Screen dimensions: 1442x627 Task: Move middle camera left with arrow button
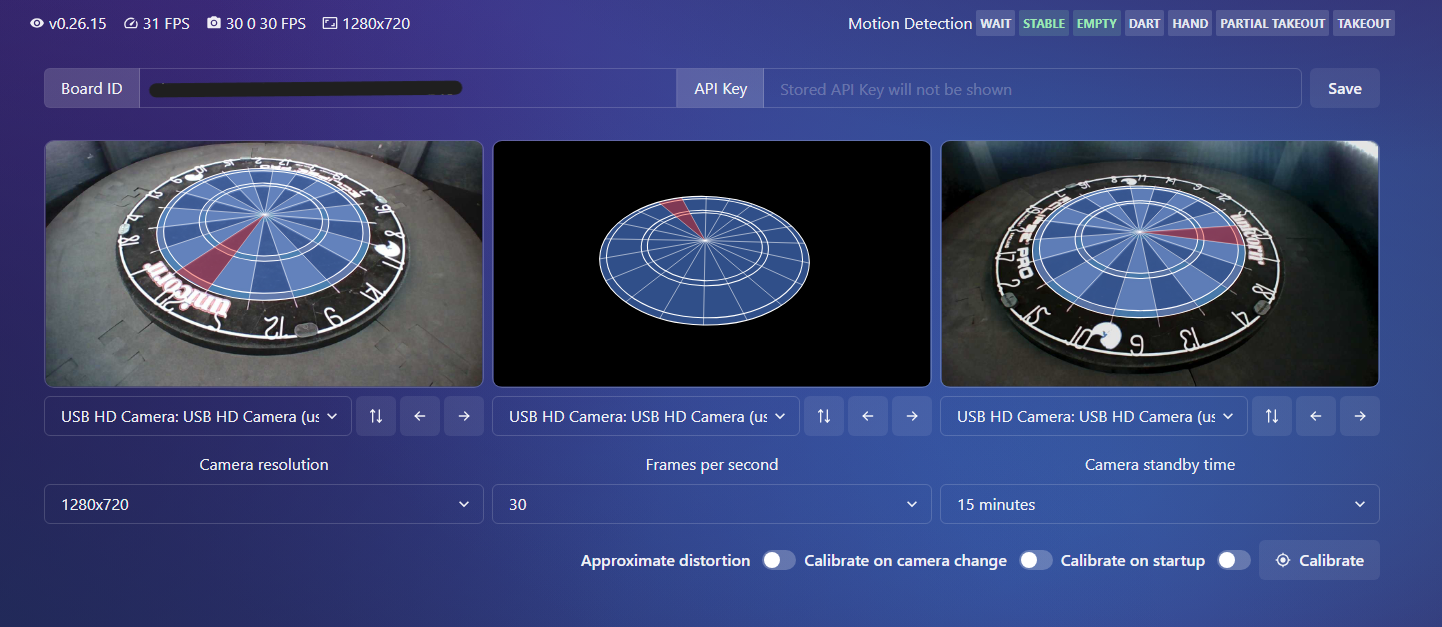click(x=868, y=416)
